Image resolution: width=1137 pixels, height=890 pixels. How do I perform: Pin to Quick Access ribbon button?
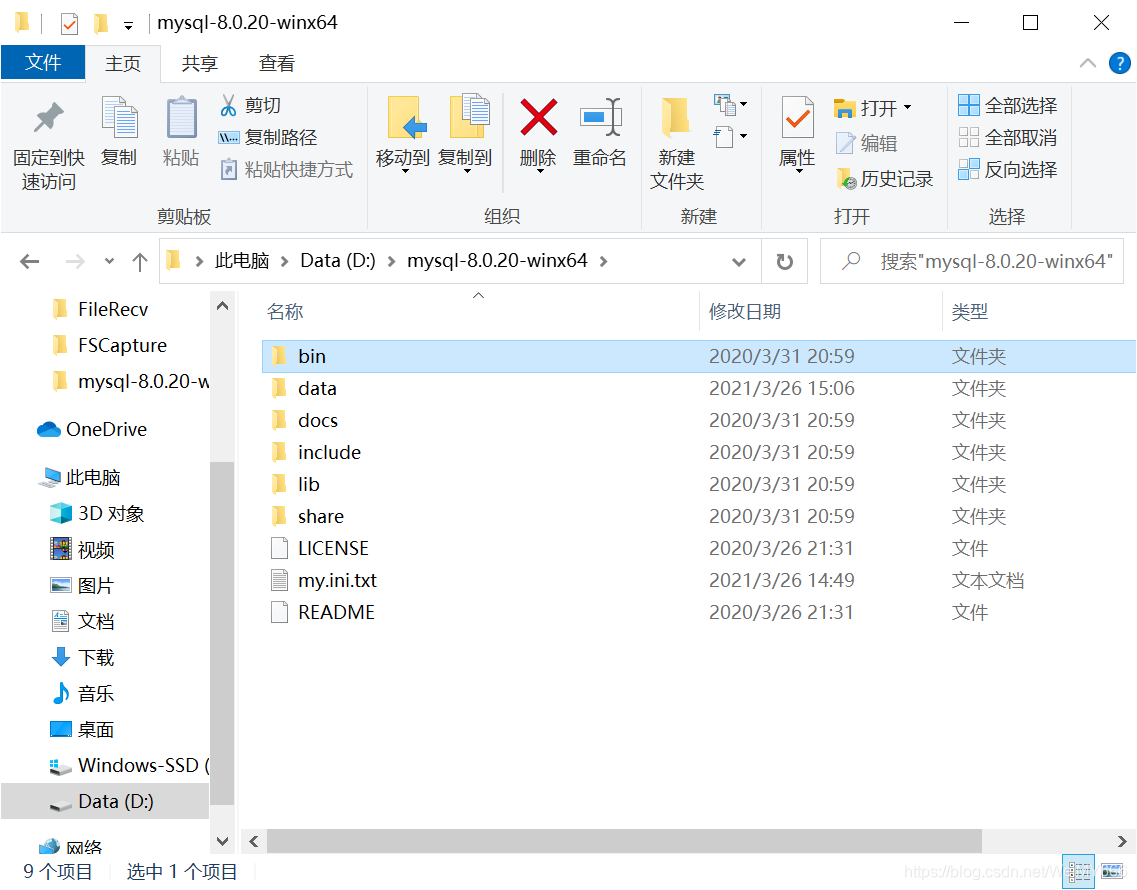(49, 143)
